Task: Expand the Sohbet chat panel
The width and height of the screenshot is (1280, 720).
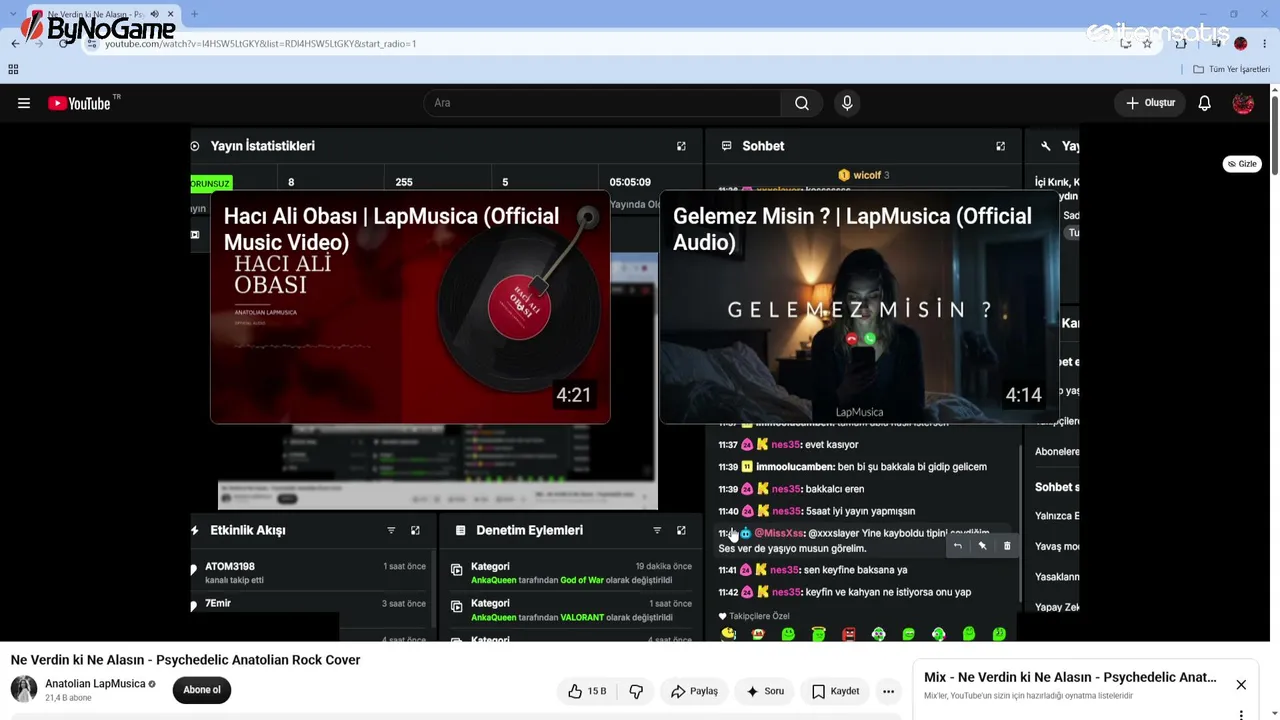Action: pos(1000,146)
